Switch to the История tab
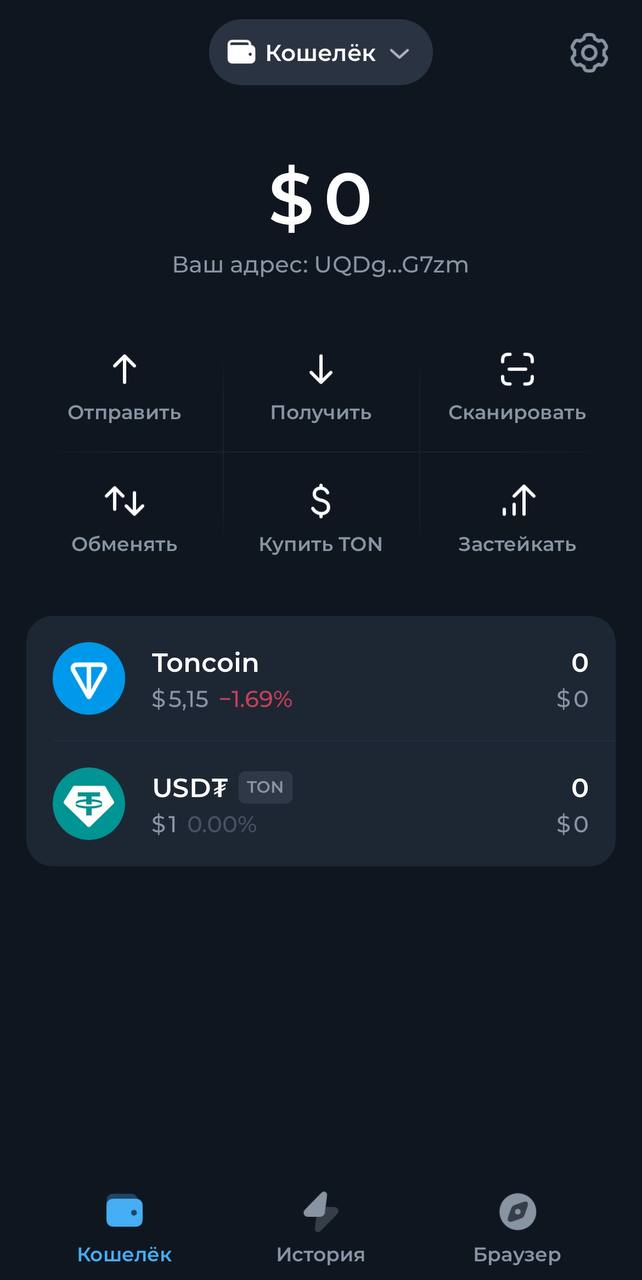Viewport: 642px width, 1280px height. coord(320,1225)
